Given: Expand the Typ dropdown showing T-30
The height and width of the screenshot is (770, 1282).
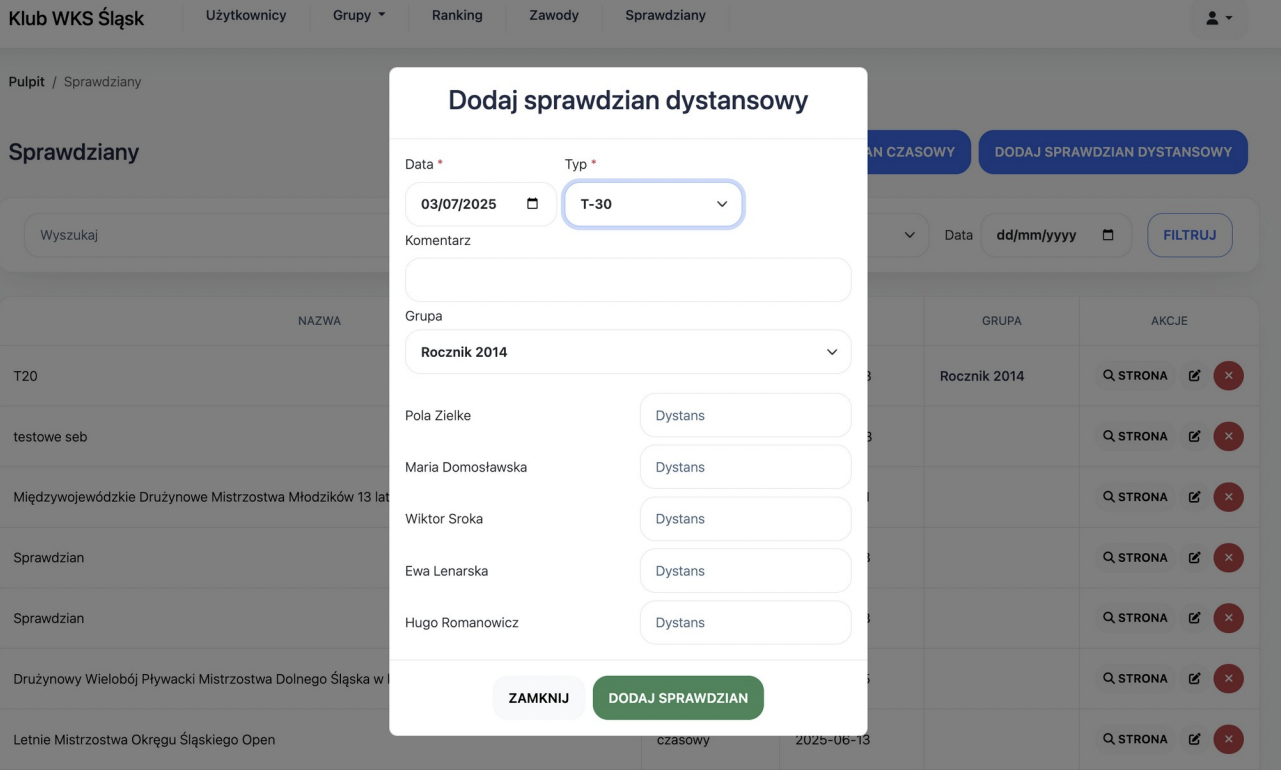Looking at the screenshot, I should (x=653, y=204).
